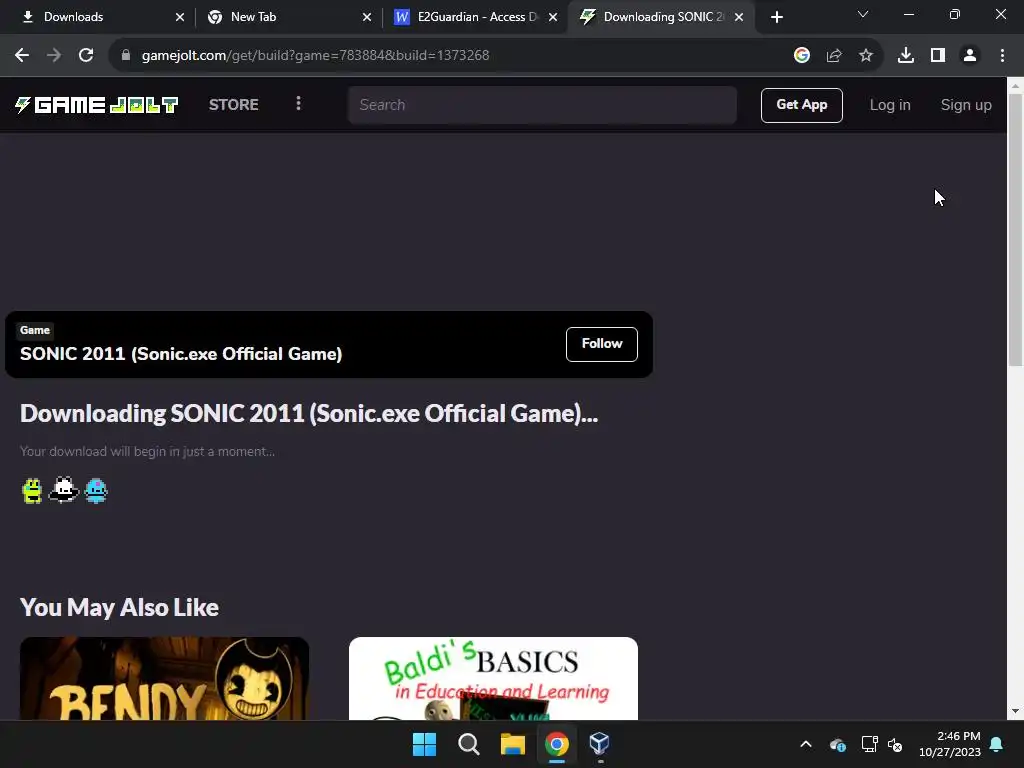The height and width of the screenshot is (768, 1024).
Task: Click the blue pixel creature icon
Action: (x=95, y=490)
